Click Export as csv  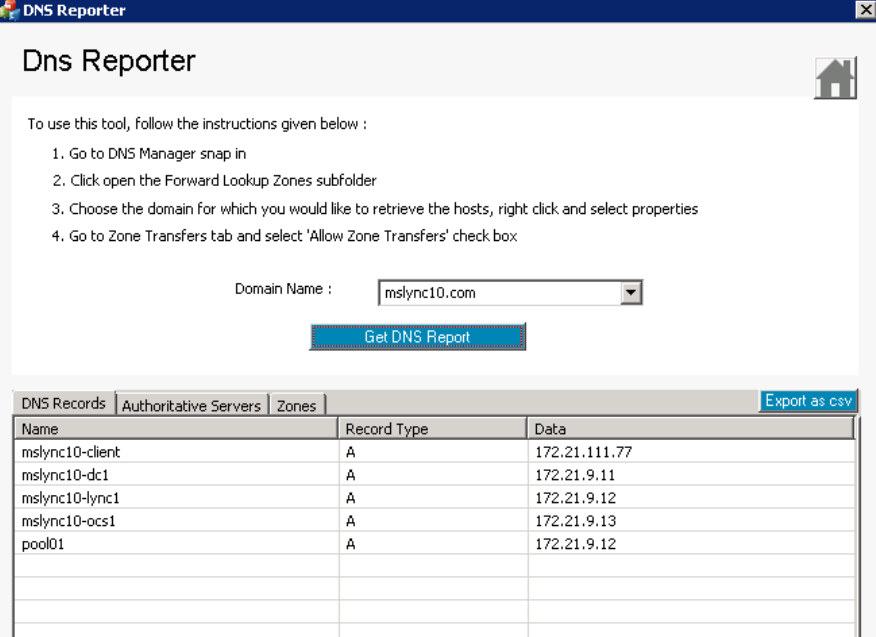[x=808, y=399]
